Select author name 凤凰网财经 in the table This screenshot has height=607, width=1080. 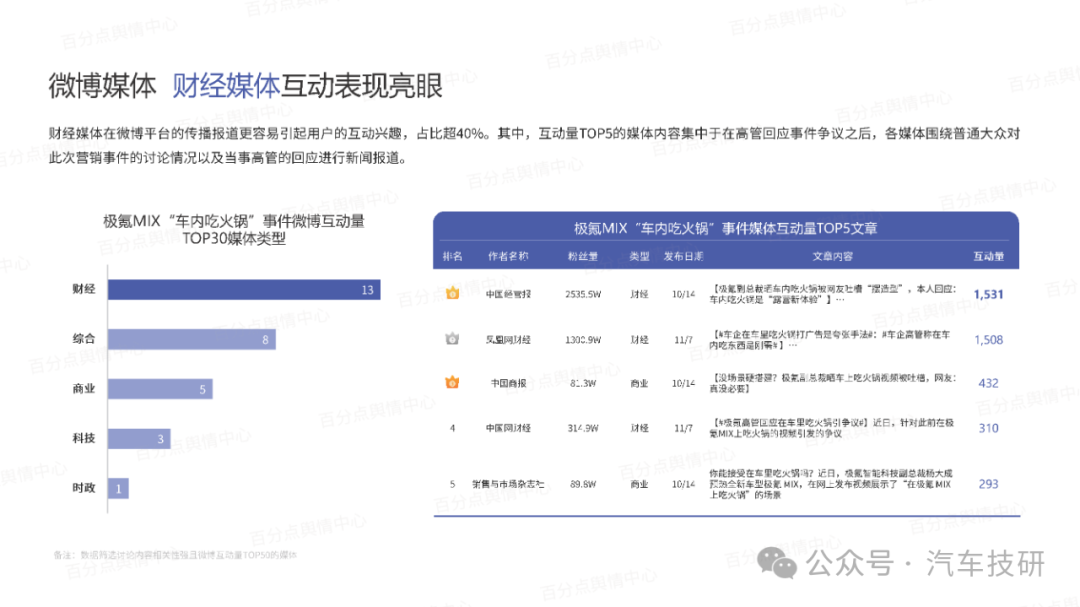click(x=508, y=340)
